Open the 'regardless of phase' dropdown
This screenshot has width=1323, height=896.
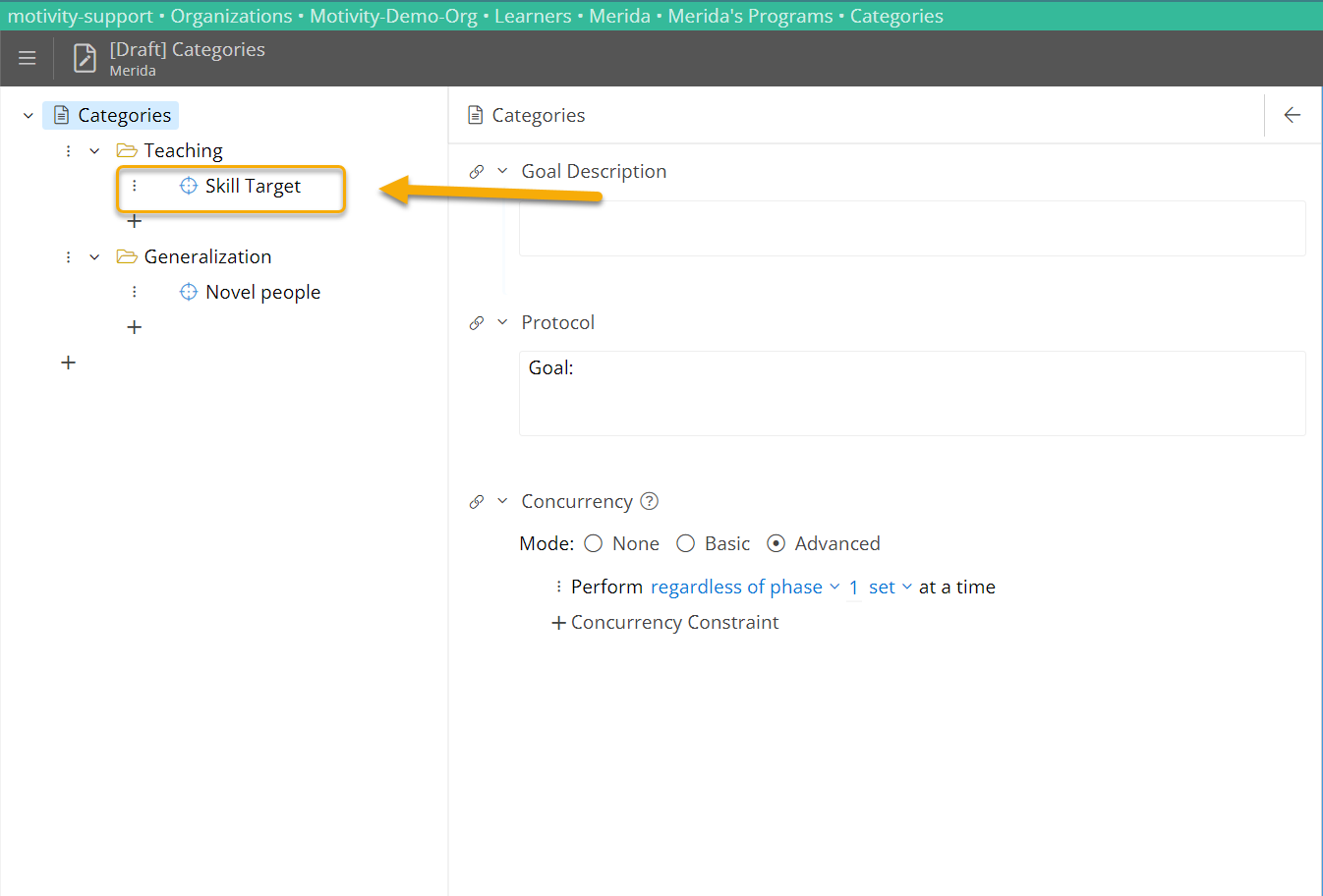737,587
